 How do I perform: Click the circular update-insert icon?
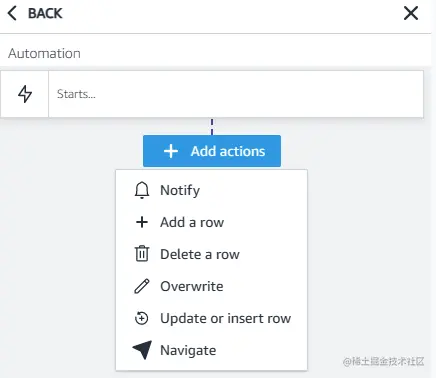[142, 318]
